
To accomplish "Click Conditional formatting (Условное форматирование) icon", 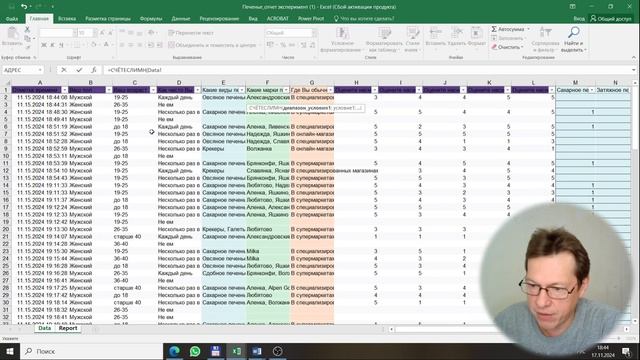I will pyautogui.click(x=342, y=33).
